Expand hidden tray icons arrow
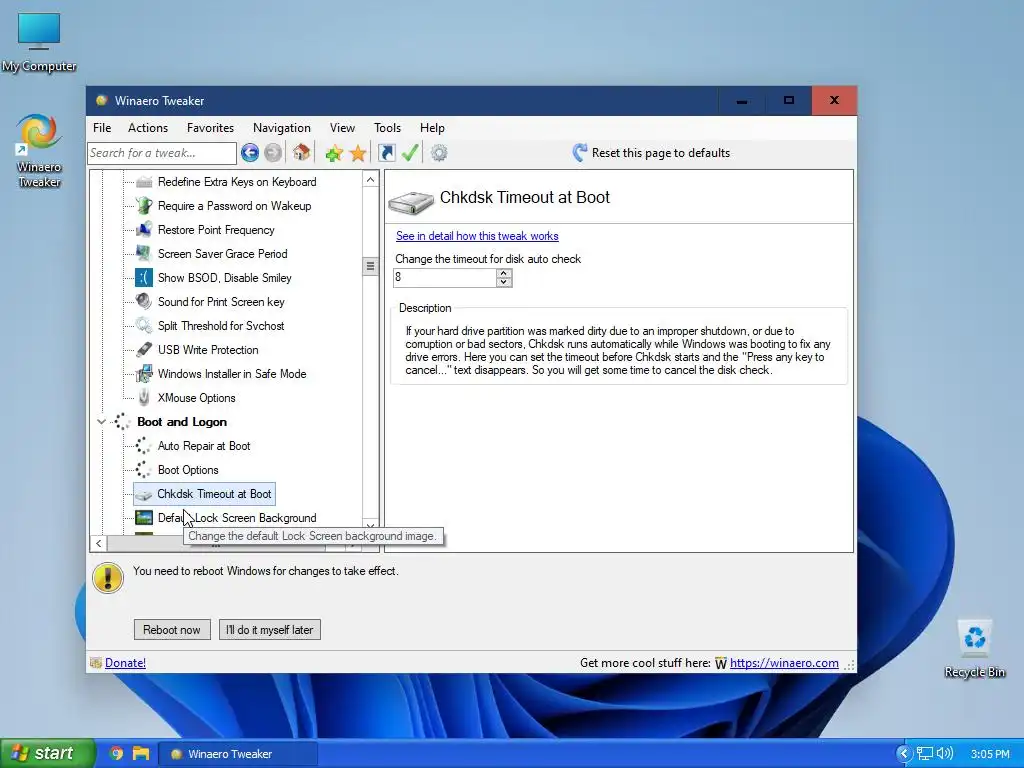 click(904, 754)
